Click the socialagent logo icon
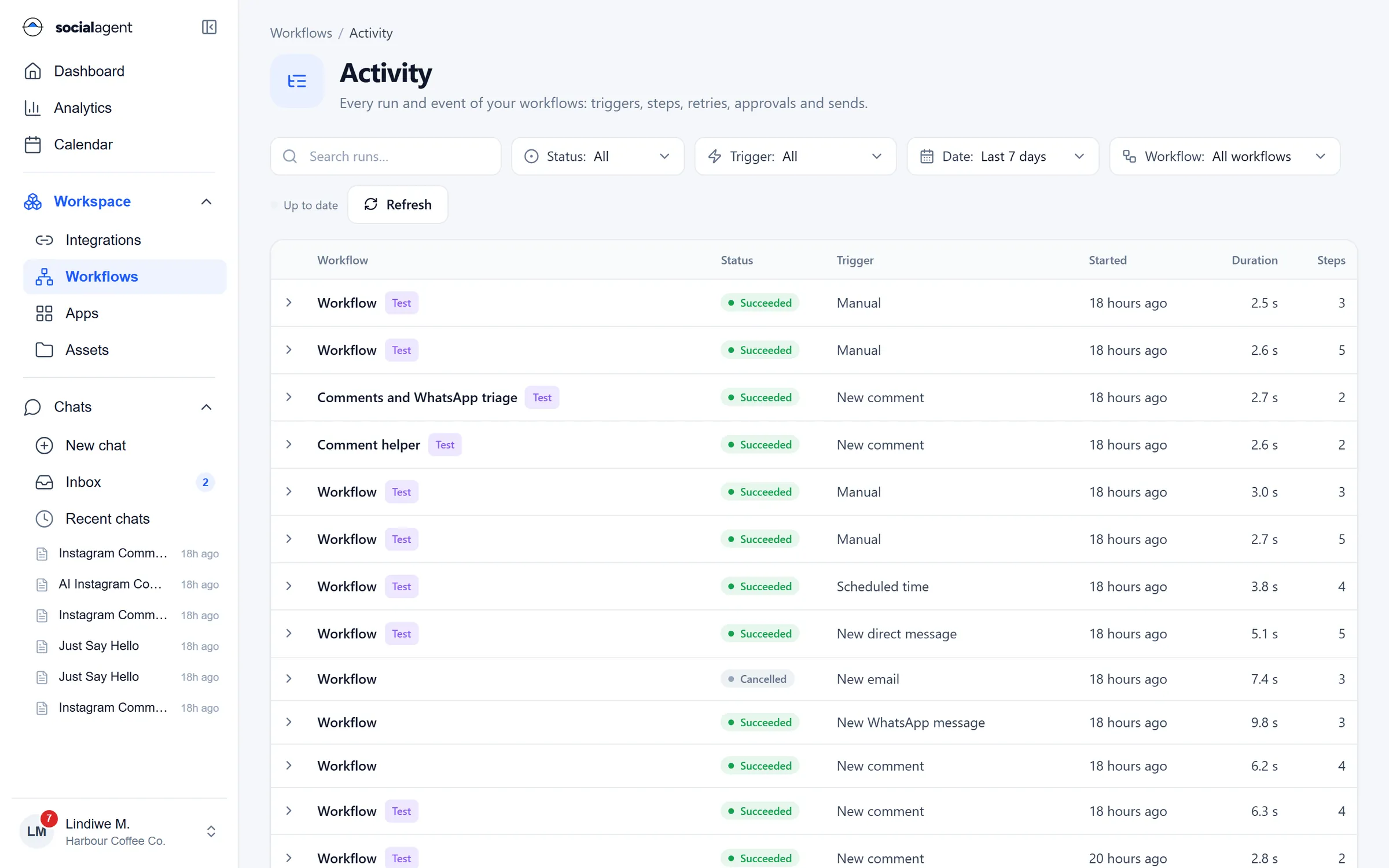This screenshot has width=1389, height=868. pos(33,27)
